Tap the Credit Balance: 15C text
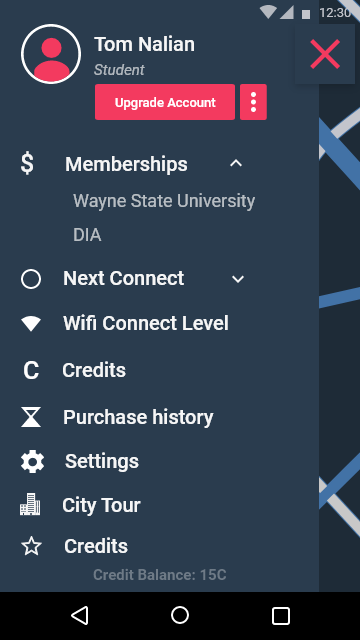Screen dimensions: 360x640 click(x=160, y=575)
